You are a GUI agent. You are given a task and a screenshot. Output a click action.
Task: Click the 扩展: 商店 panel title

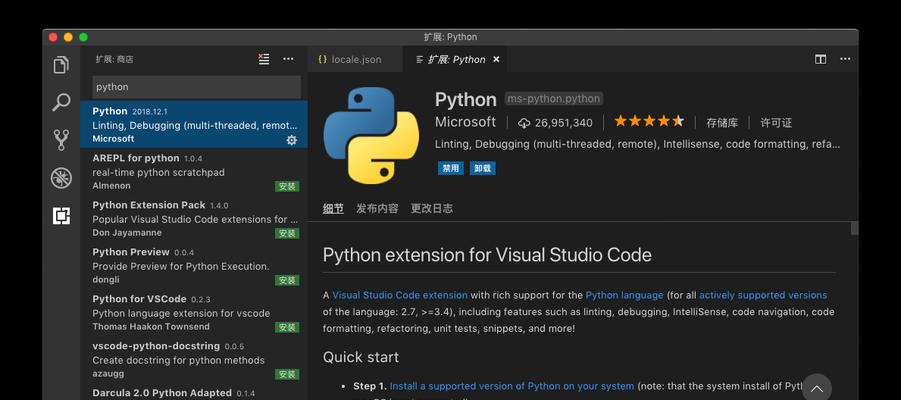click(115, 59)
